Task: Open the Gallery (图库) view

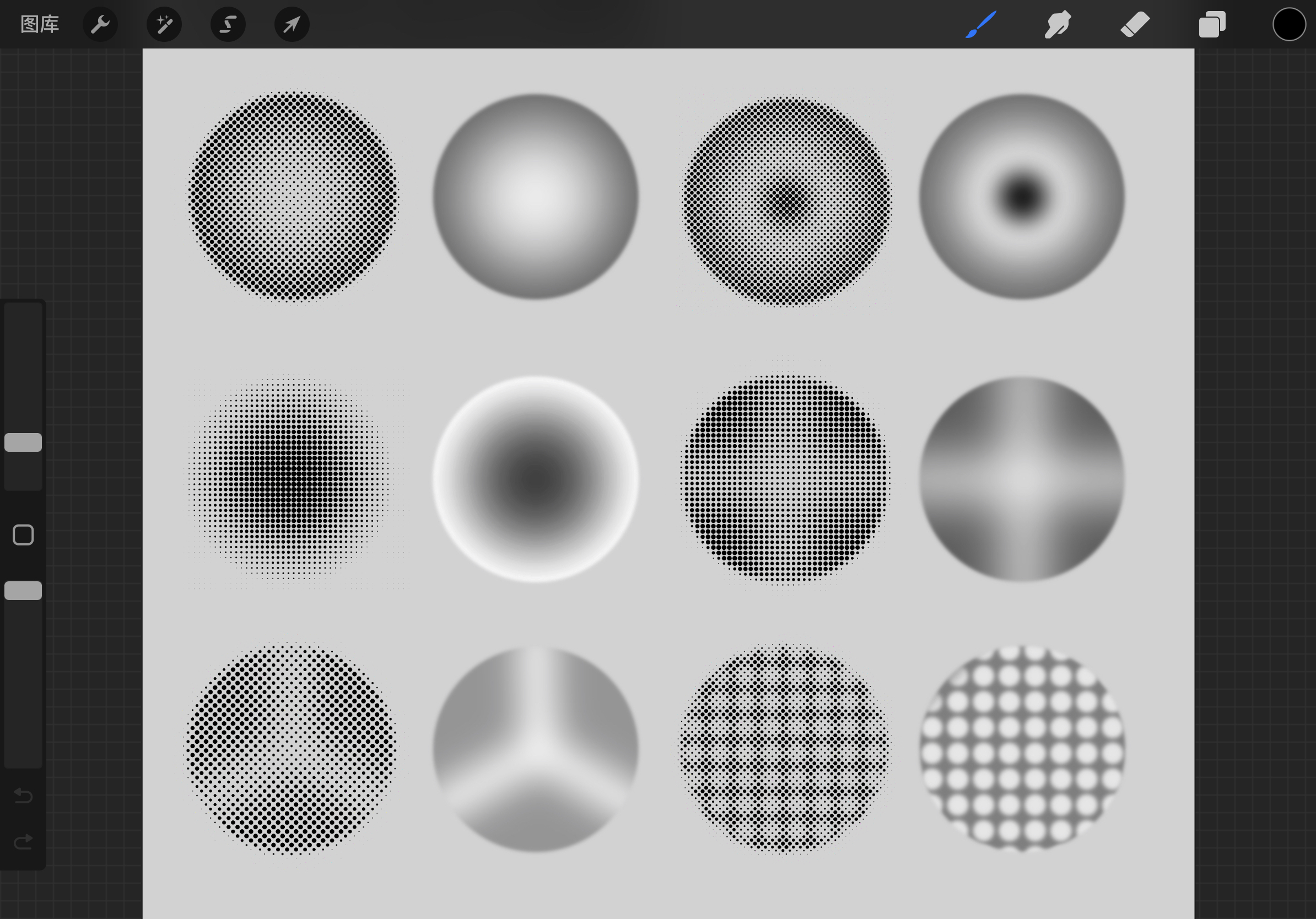Action: click(40, 24)
